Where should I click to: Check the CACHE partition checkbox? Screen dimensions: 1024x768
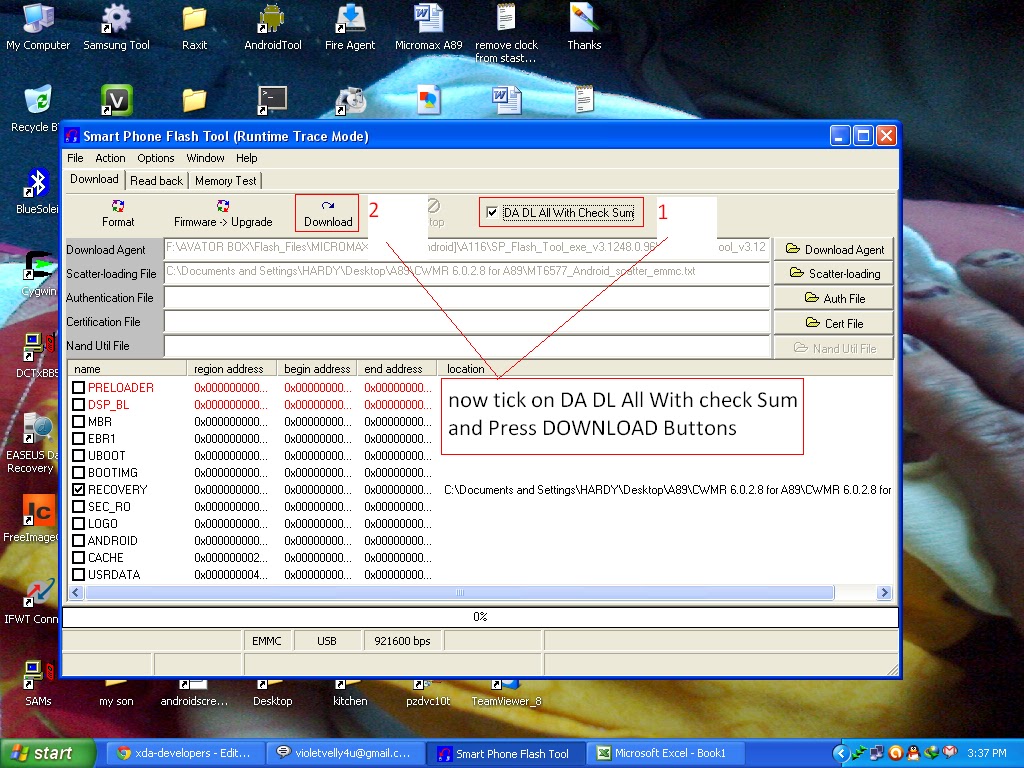click(x=78, y=557)
